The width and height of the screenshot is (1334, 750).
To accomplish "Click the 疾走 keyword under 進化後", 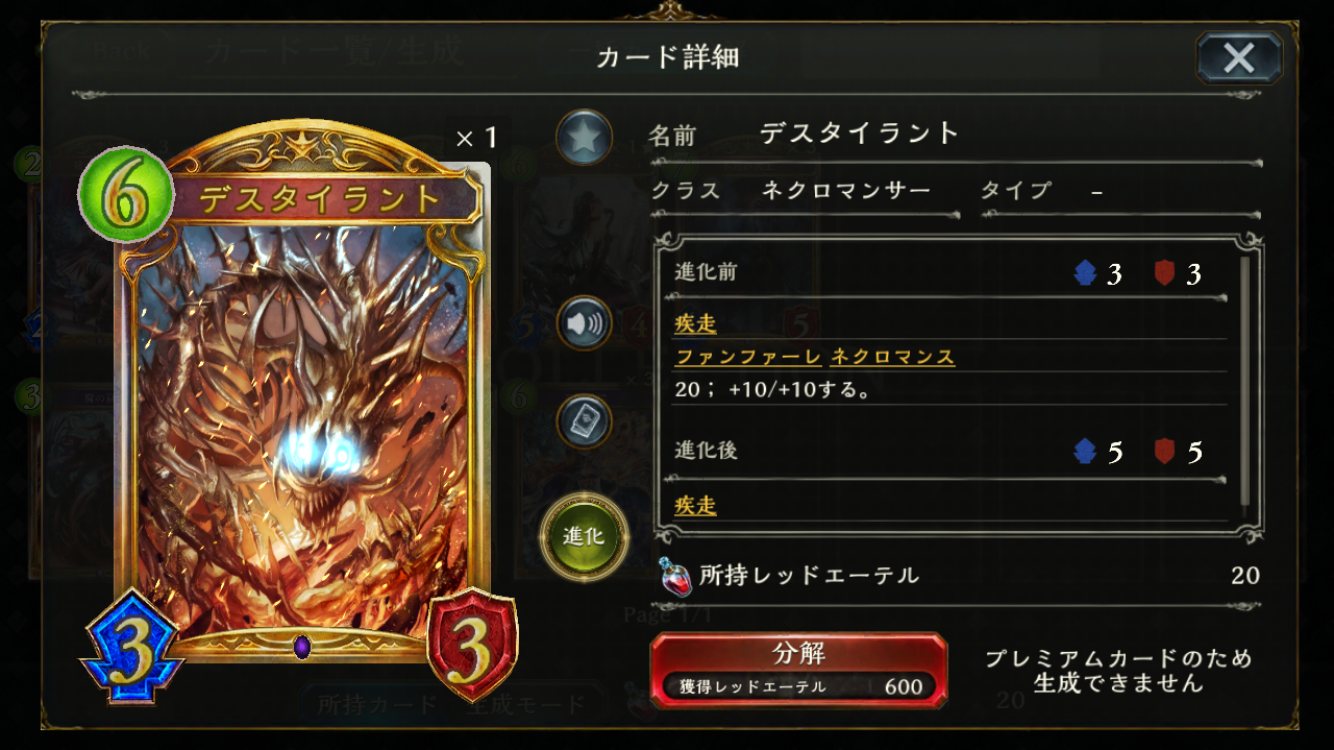I will (695, 506).
